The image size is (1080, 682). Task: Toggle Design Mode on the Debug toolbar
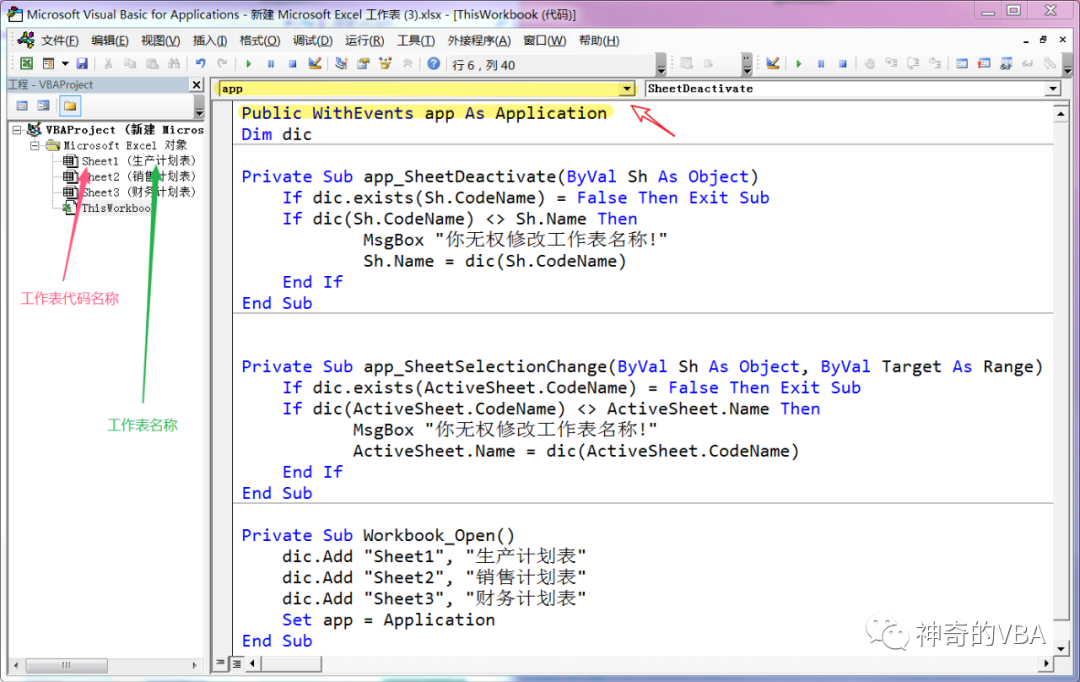point(773,64)
